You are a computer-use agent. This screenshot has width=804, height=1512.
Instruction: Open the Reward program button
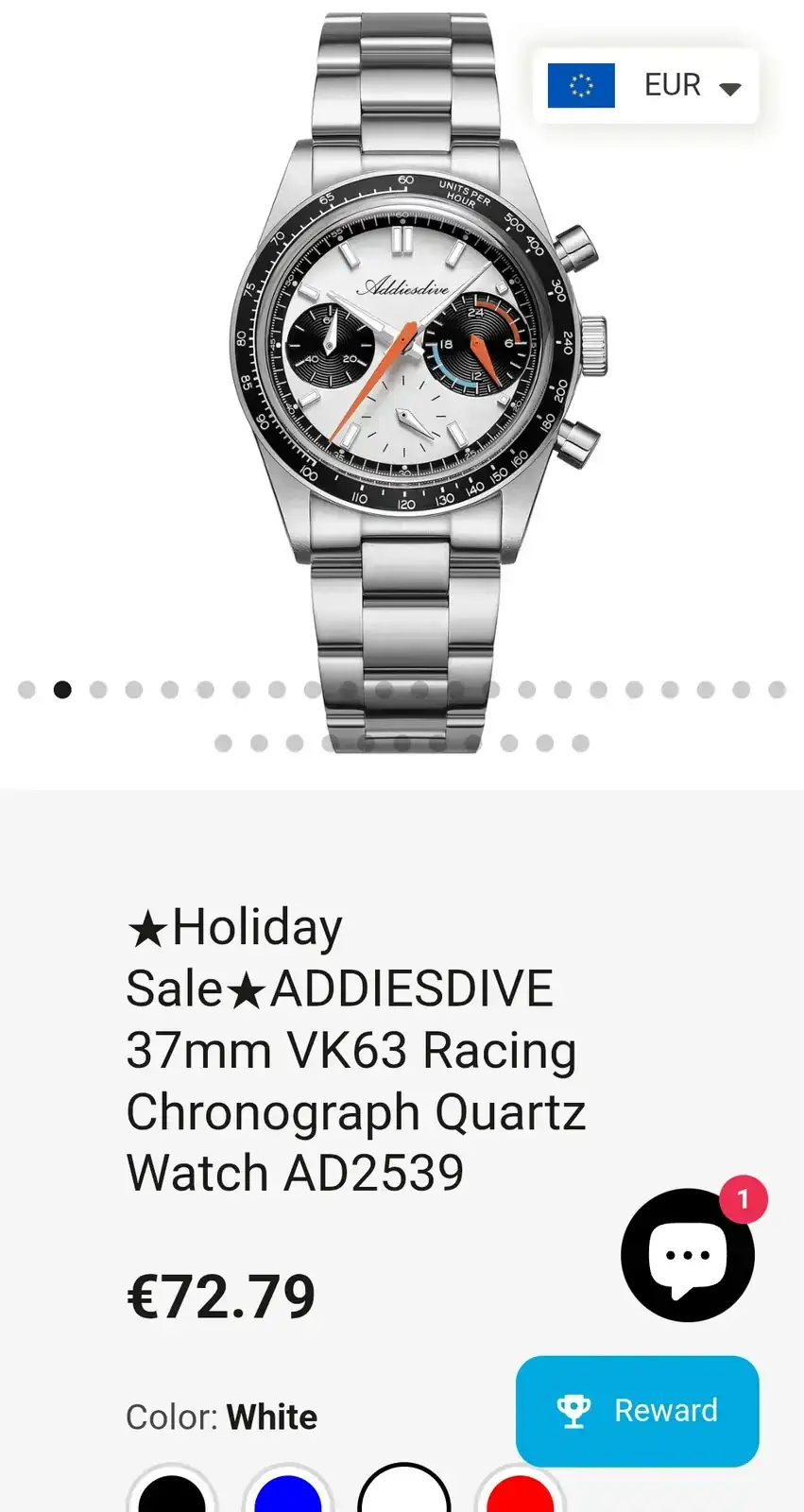[638, 1411]
